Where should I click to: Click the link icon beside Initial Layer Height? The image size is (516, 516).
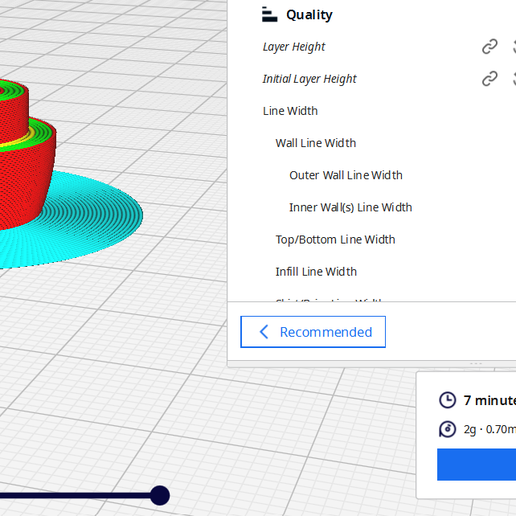pyautogui.click(x=490, y=79)
